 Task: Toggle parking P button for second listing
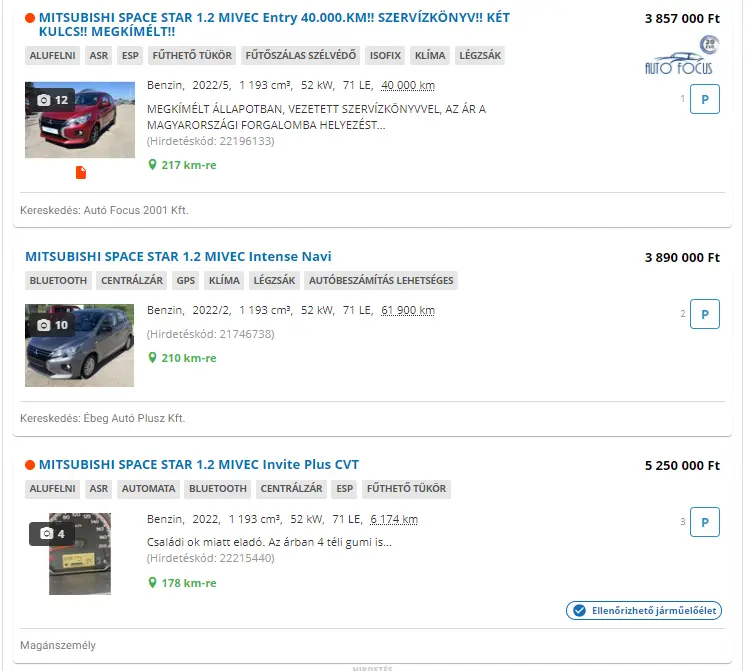pos(705,314)
